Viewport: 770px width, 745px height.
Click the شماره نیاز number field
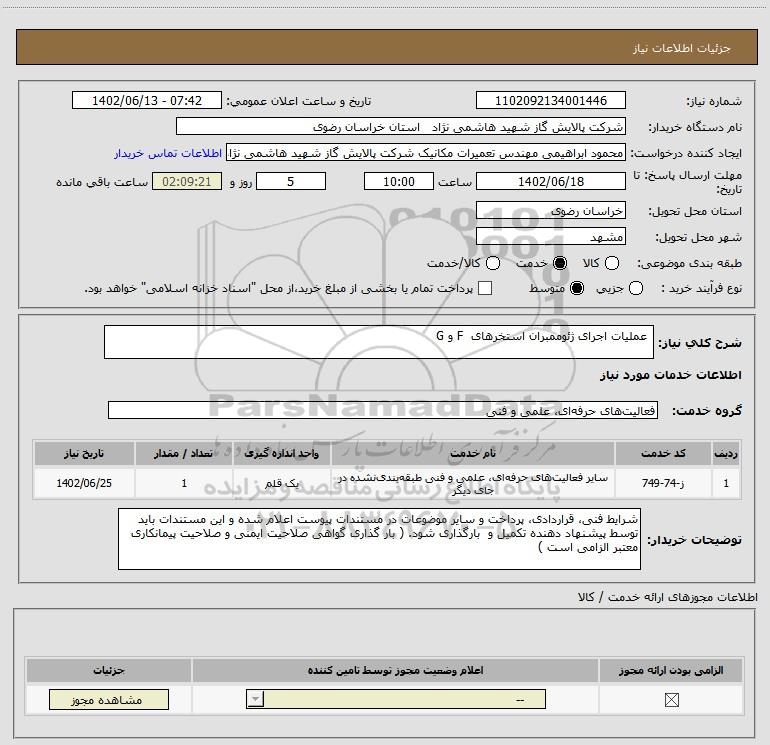click(550, 100)
